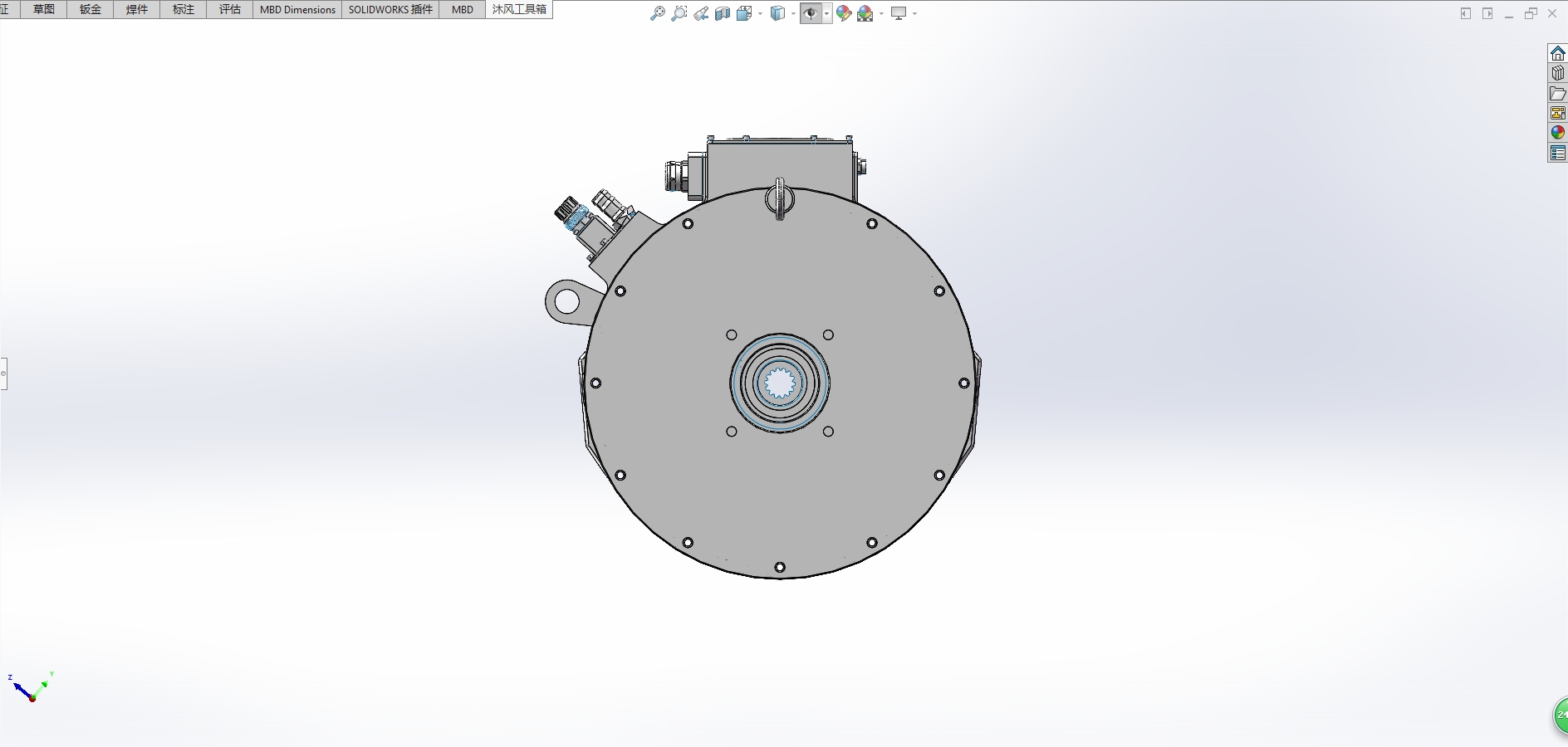
Task: Toggle the Hide/Show Items eye button
Action: coord(810,13)
